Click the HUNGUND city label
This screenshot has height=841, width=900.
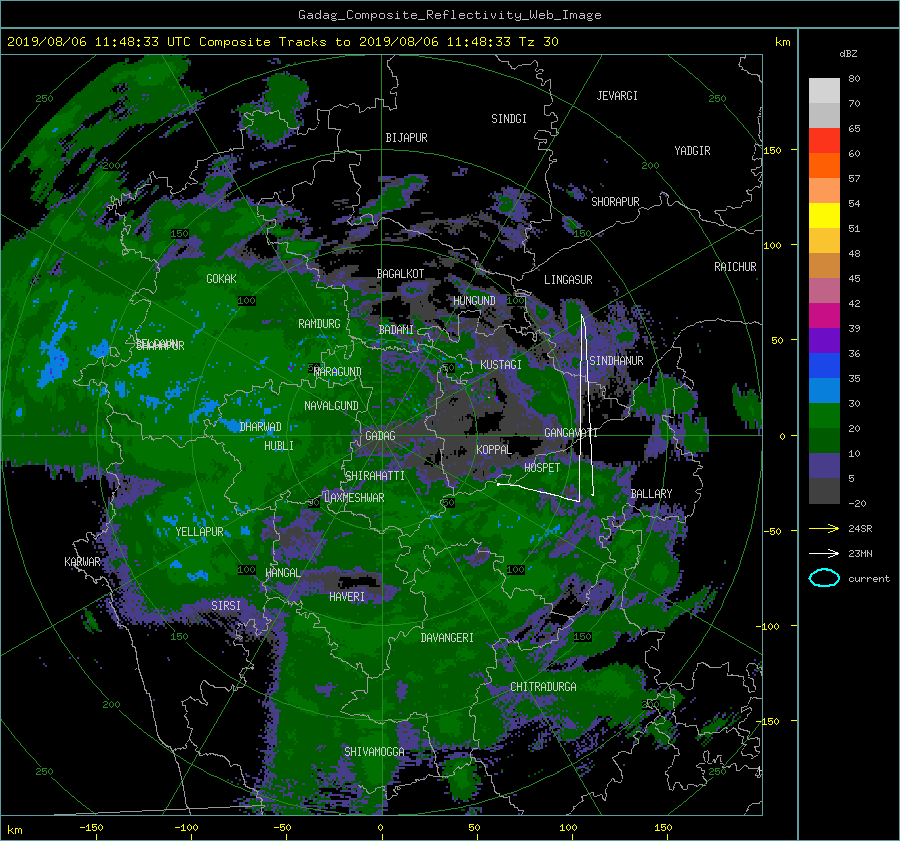[x=474, y=301]
